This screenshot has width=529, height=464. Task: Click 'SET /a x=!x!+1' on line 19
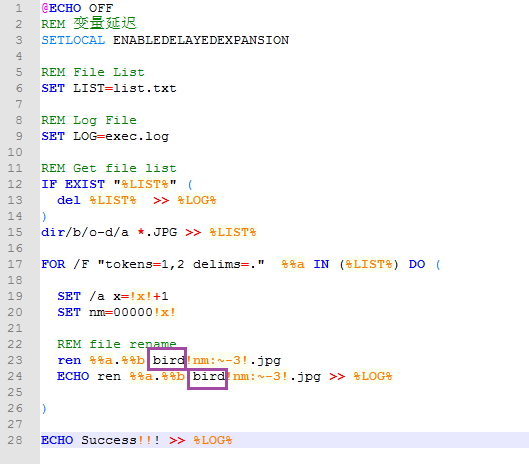pos(113,296)
